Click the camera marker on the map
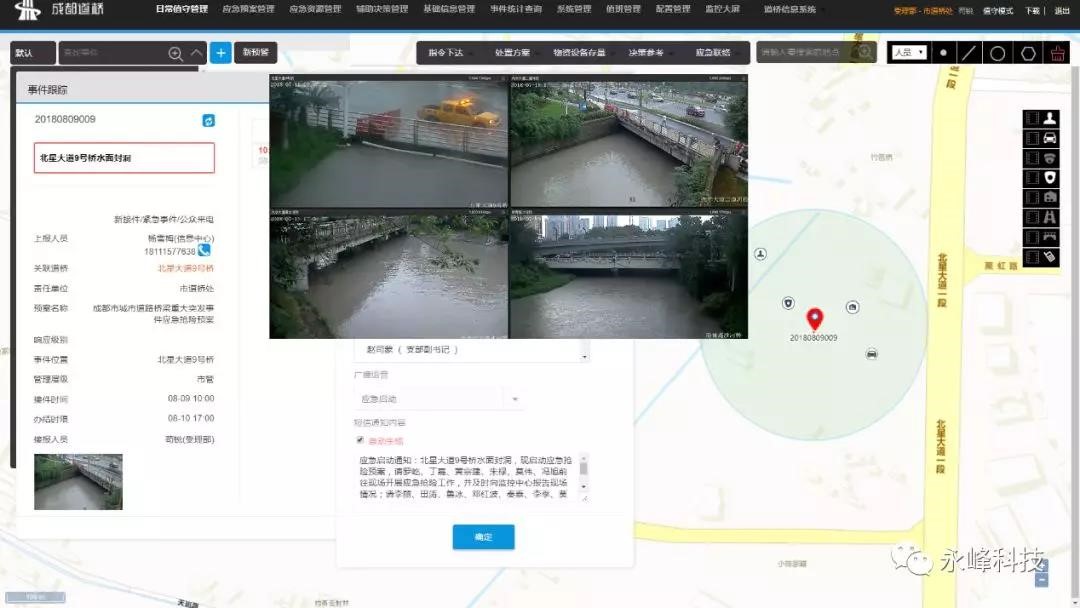 click(853, 307)
